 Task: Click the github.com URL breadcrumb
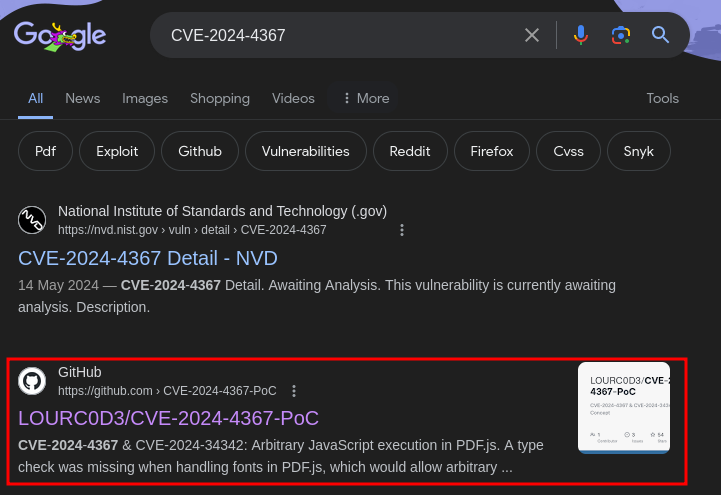pyautogui.click(x=167, y=391)
